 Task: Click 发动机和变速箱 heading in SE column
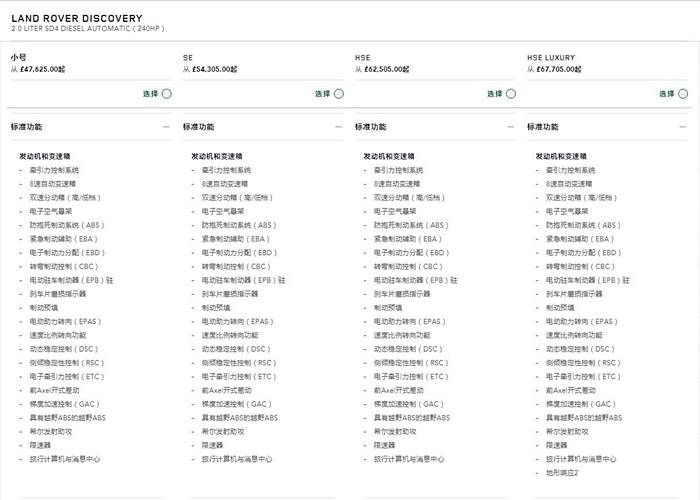click(x=217, y=156)
